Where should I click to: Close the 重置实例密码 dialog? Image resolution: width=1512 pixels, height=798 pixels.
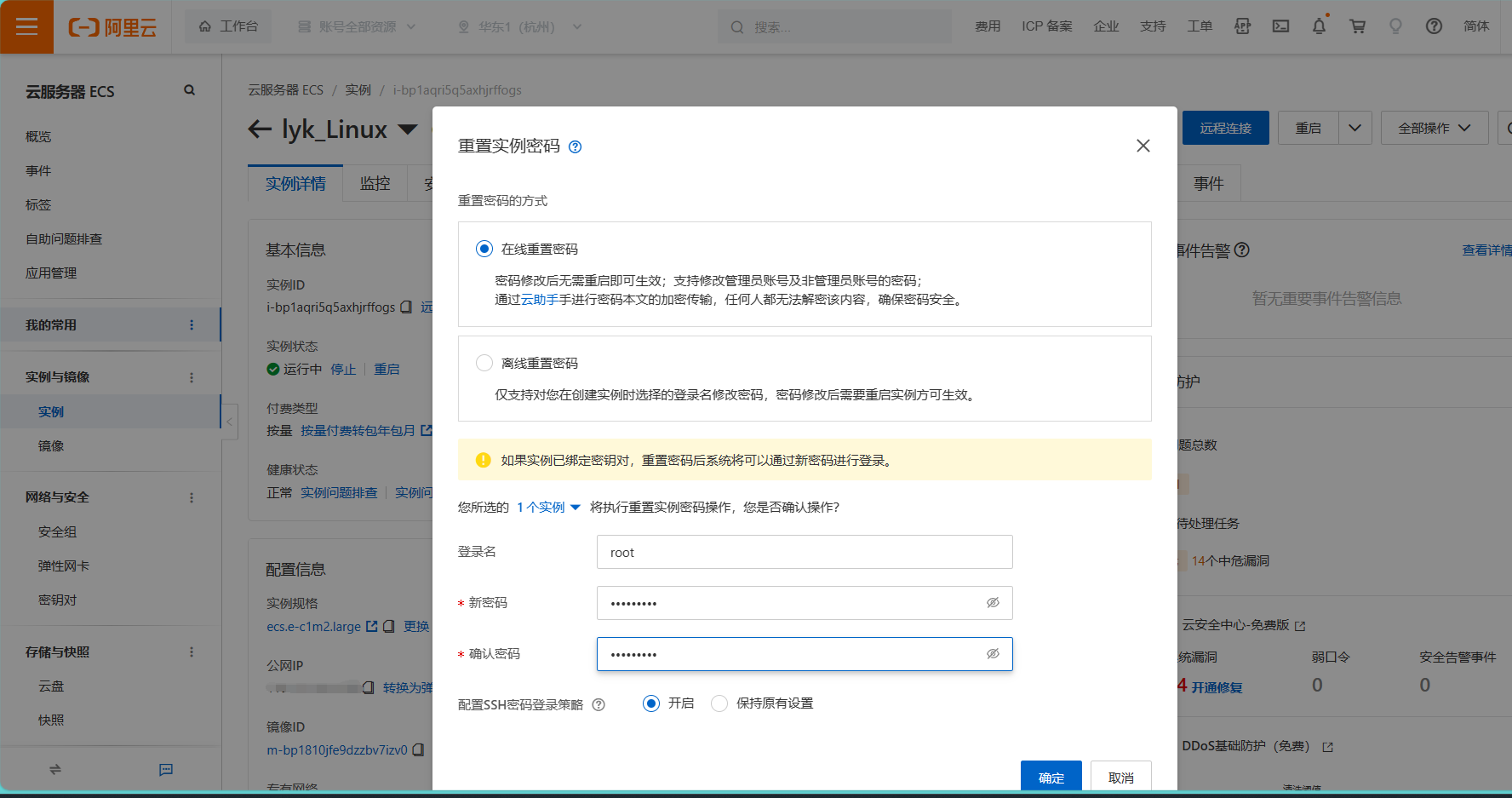click(x=1143, y=146)
